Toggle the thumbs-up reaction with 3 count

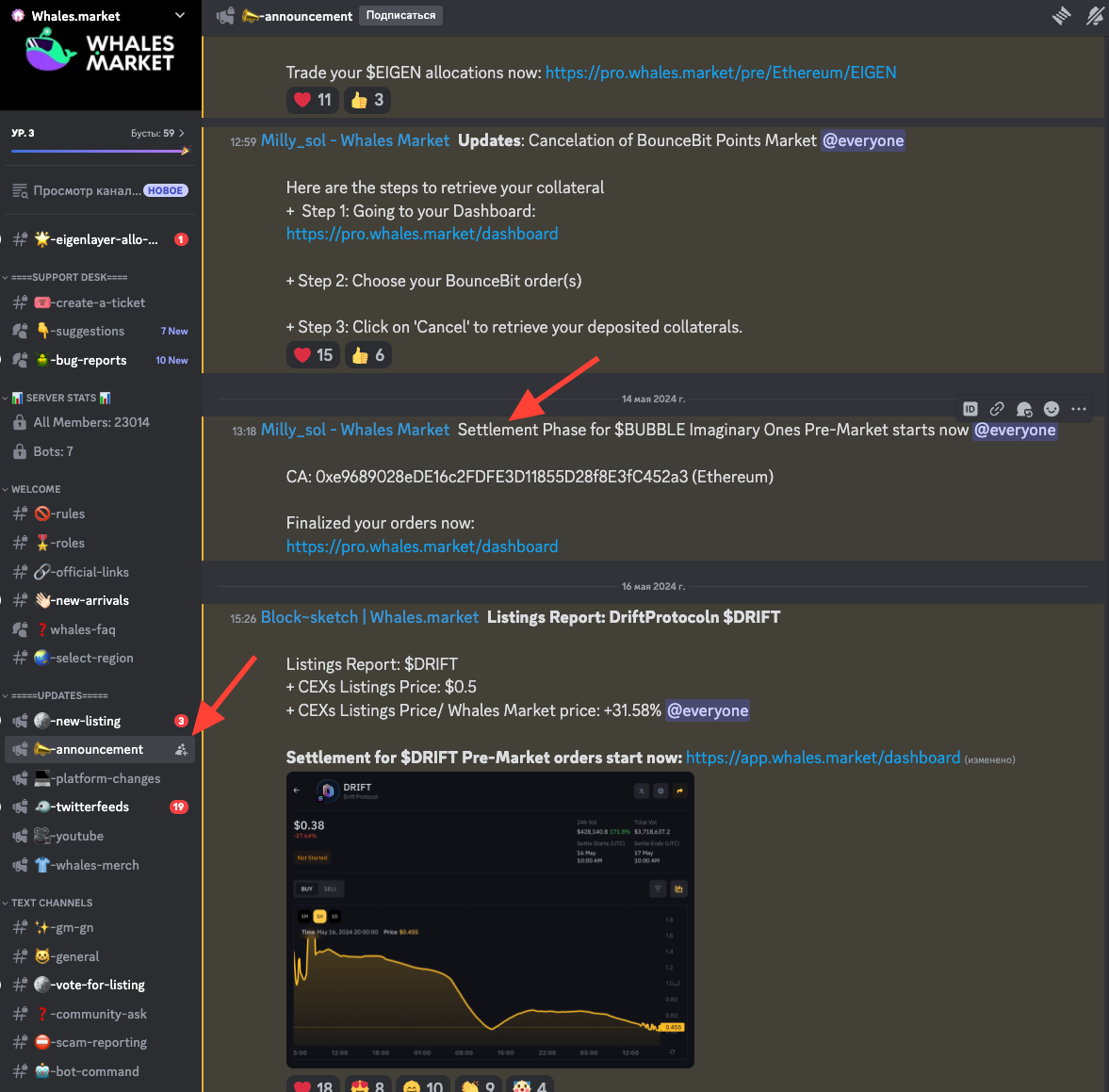click(x=367, y=100)
